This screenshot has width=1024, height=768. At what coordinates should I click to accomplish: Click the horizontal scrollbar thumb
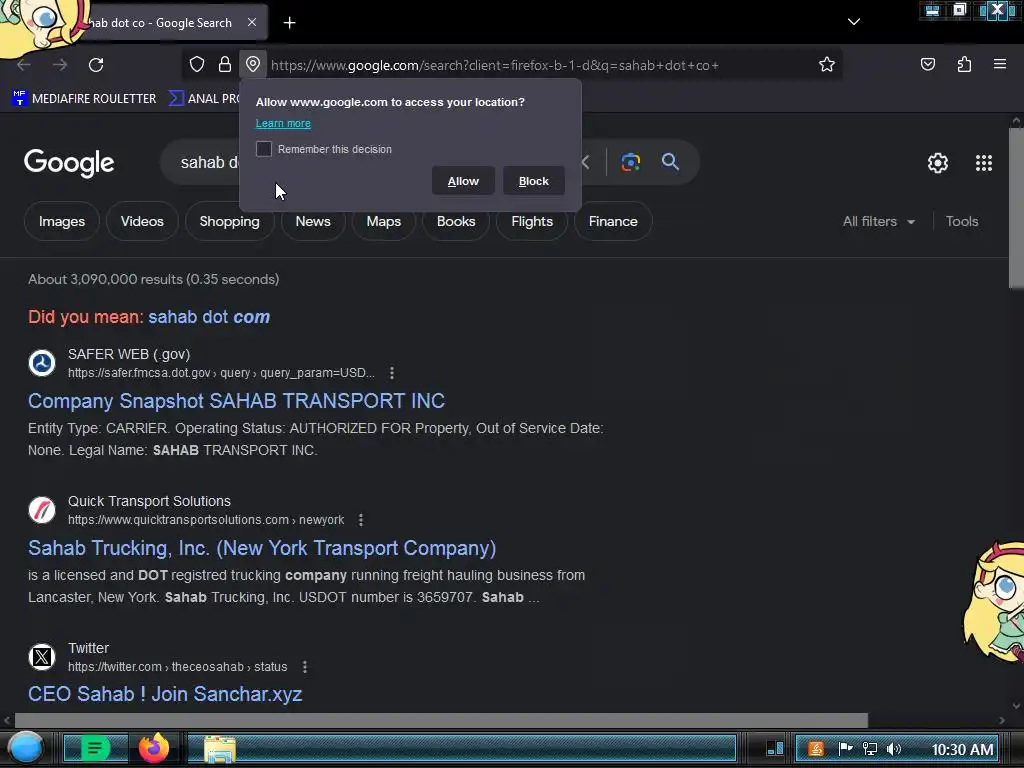pyautogui.click(x=441, y=720)
